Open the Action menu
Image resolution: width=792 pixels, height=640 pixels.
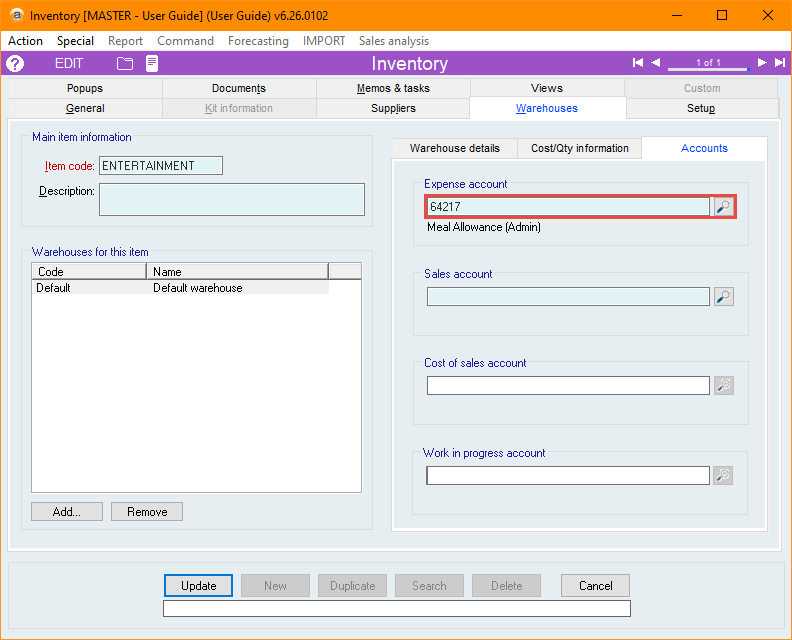pyautogui.click(x=25, y=41)
